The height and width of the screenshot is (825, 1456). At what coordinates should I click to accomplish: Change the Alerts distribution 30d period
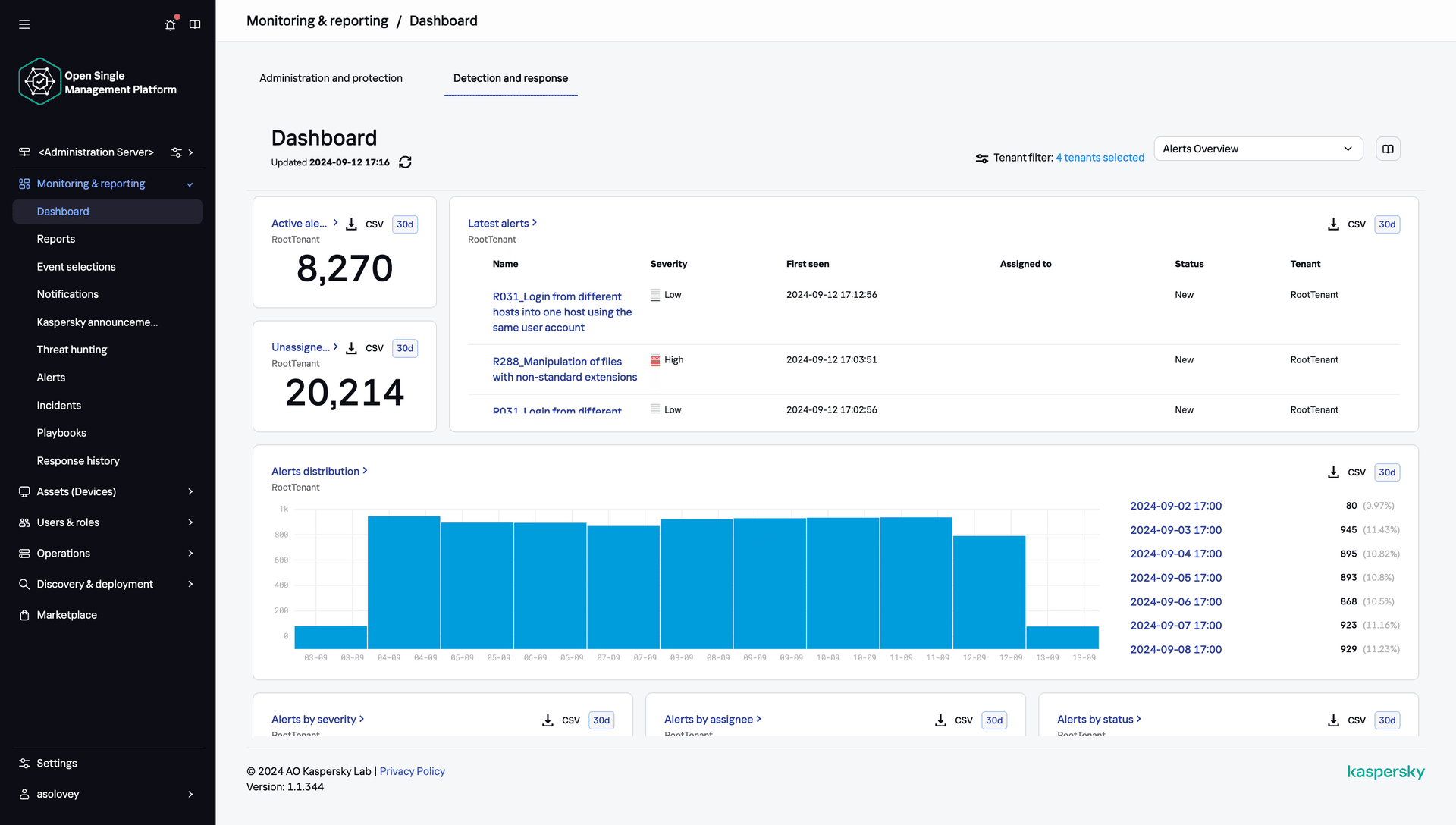pyautogui.click(x=1387, y=472)
